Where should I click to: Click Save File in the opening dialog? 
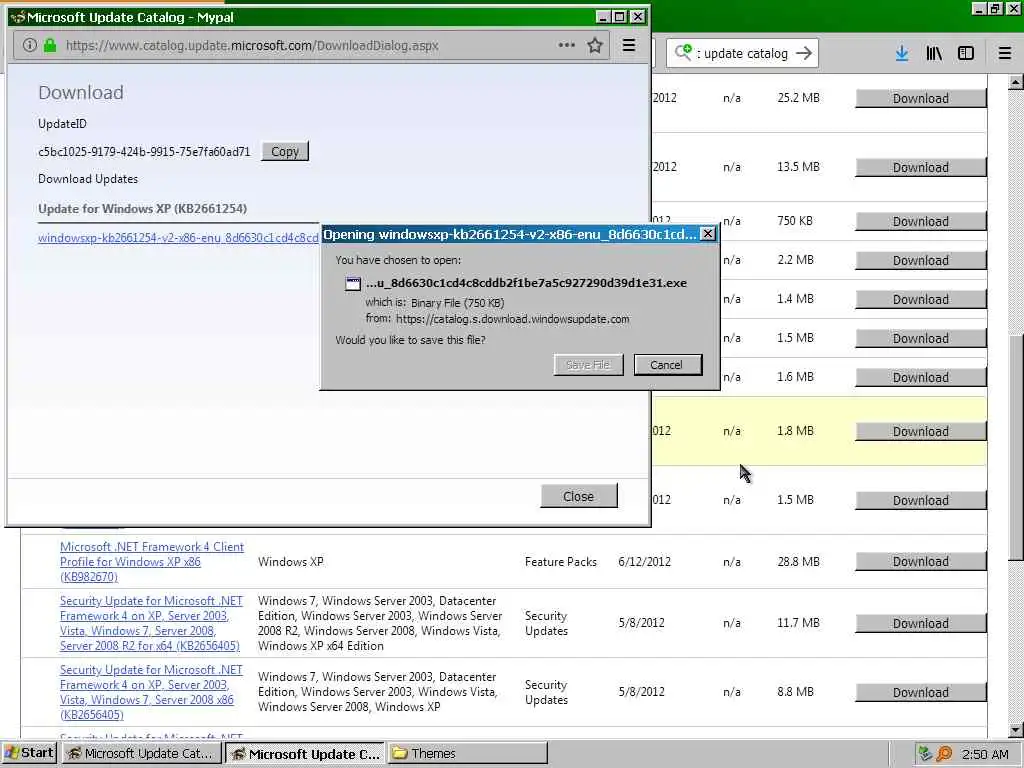point(588,365)
